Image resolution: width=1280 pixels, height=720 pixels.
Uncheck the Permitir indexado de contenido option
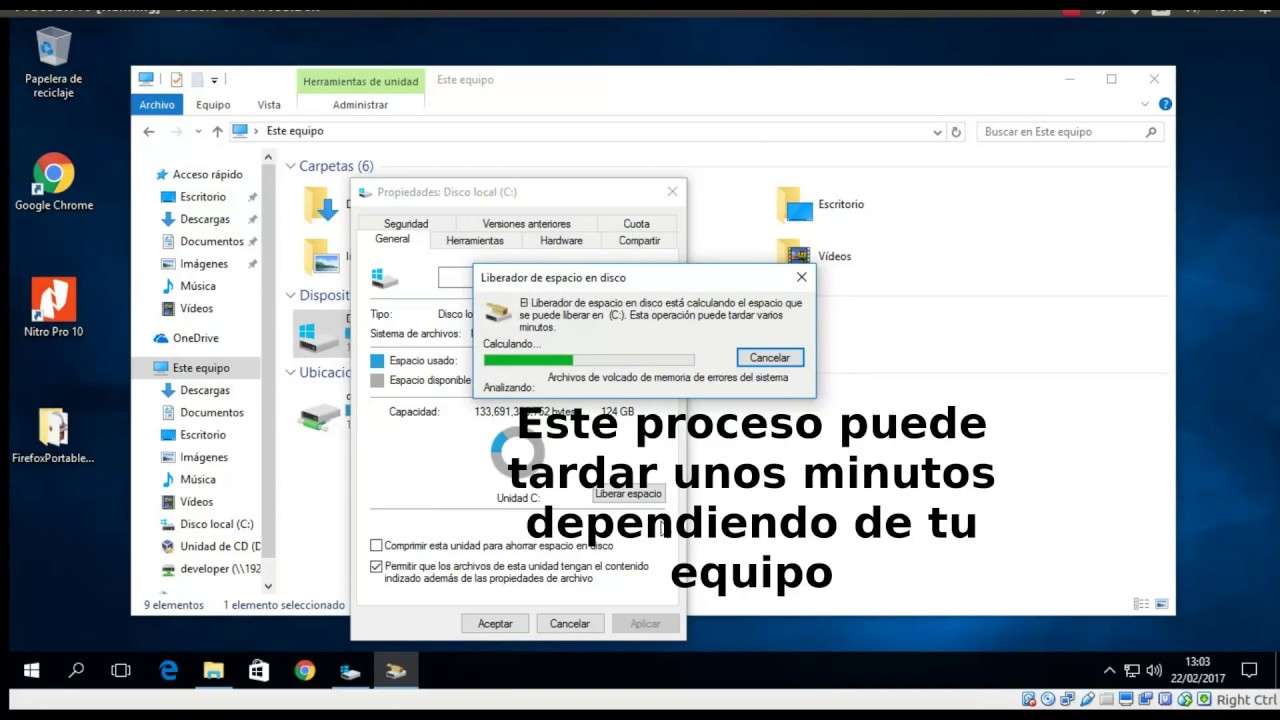[376, 566]
